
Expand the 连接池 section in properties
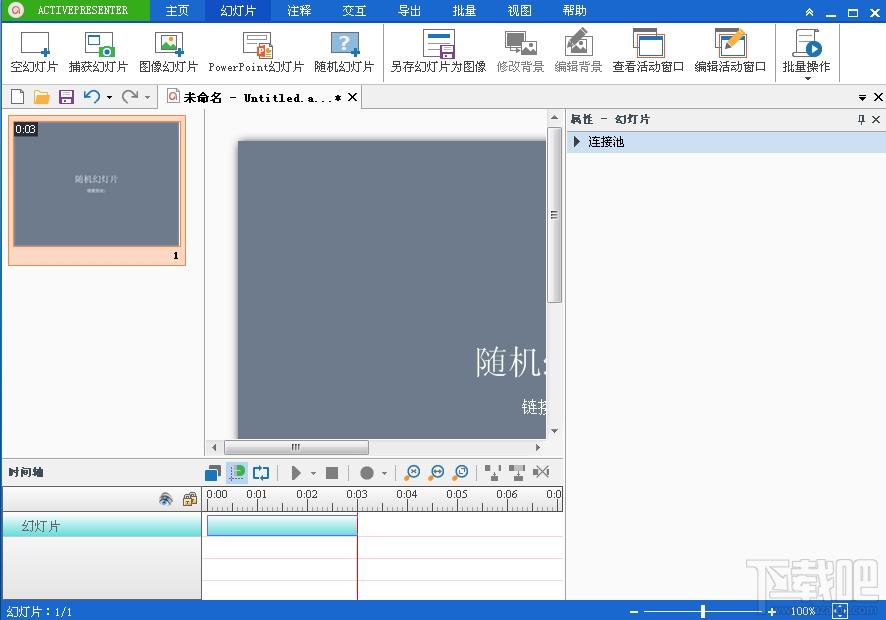click(577, 142)
